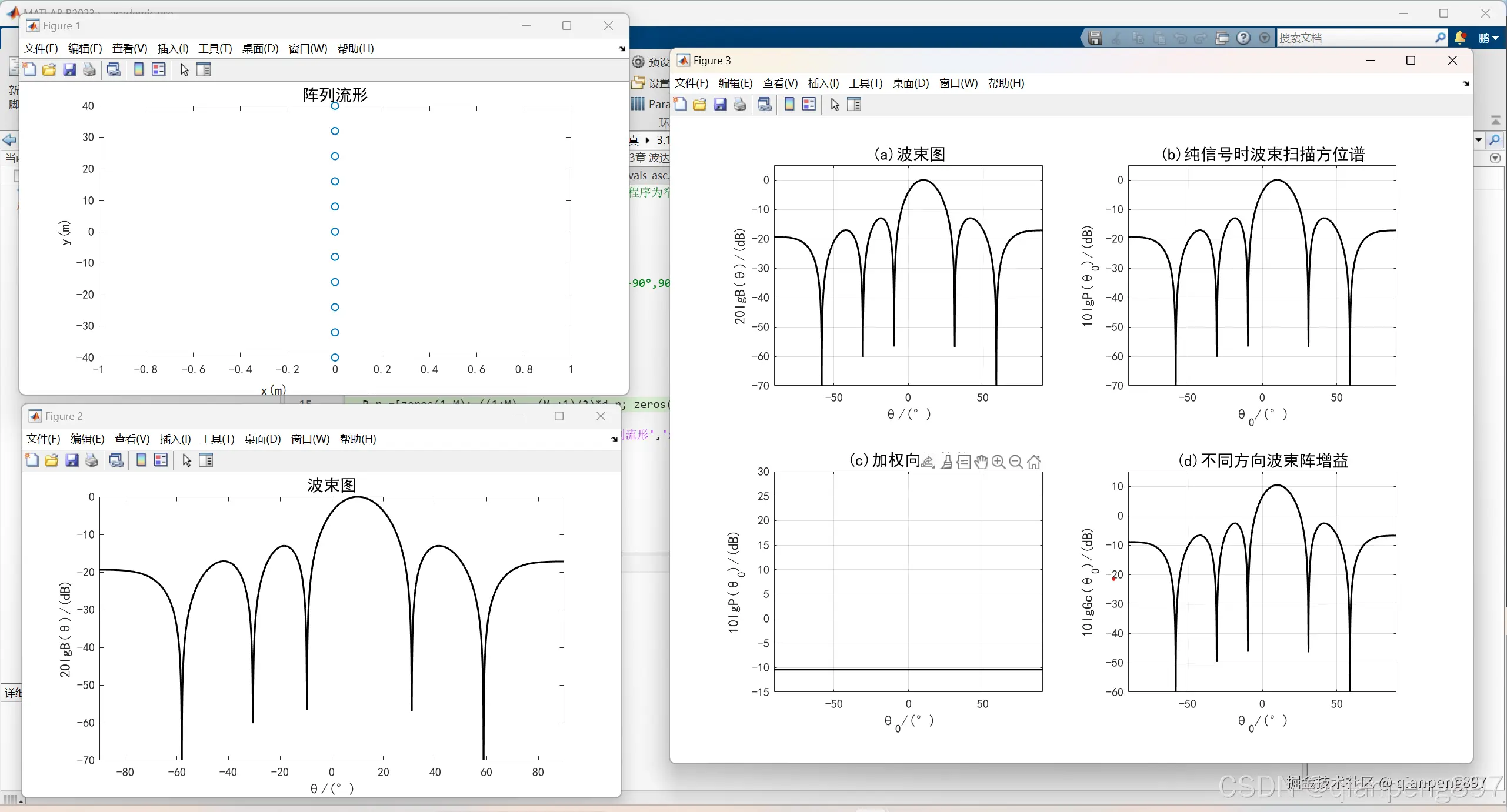The height and width of the screenshot is (812, 1507).
Task: Open Property Inspector in Figure 3 toolbar
Action: pyautogui.click(x=854, y=105)
